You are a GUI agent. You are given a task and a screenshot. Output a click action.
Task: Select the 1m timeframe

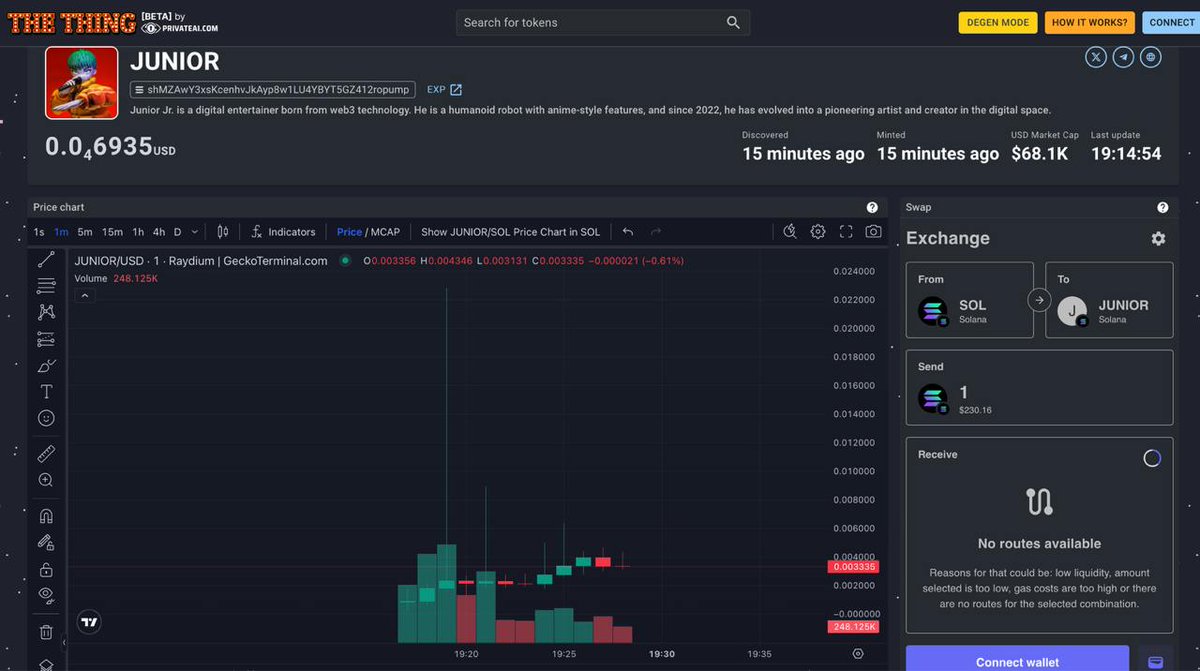pyautogui.click(x=61, y=232)
